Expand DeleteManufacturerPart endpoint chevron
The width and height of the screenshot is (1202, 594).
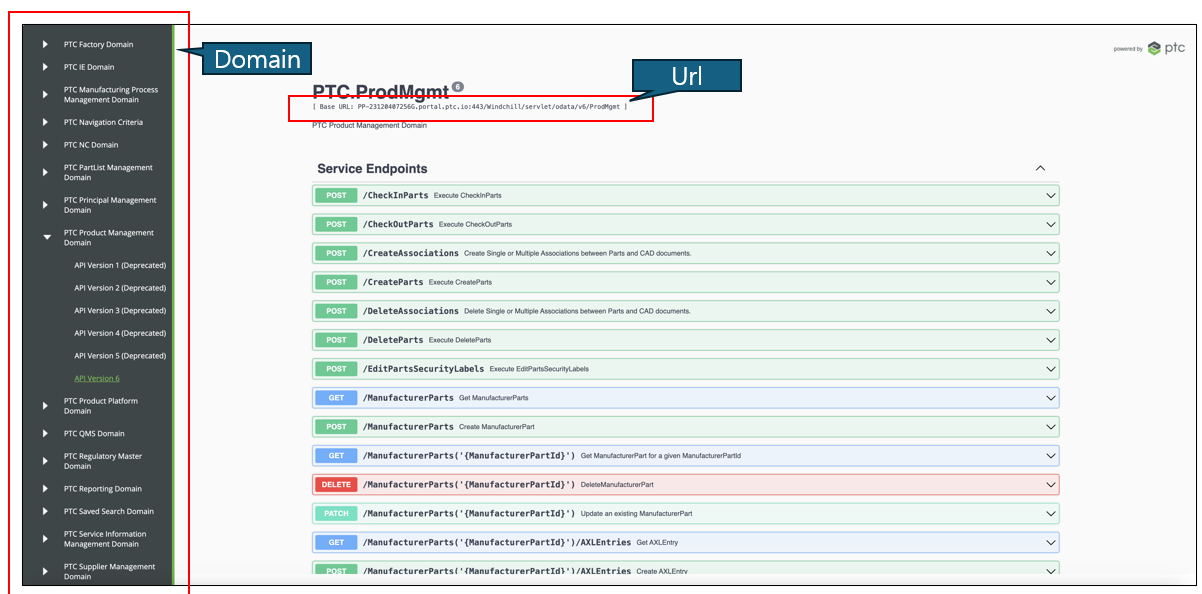(x=1050, y=484)
